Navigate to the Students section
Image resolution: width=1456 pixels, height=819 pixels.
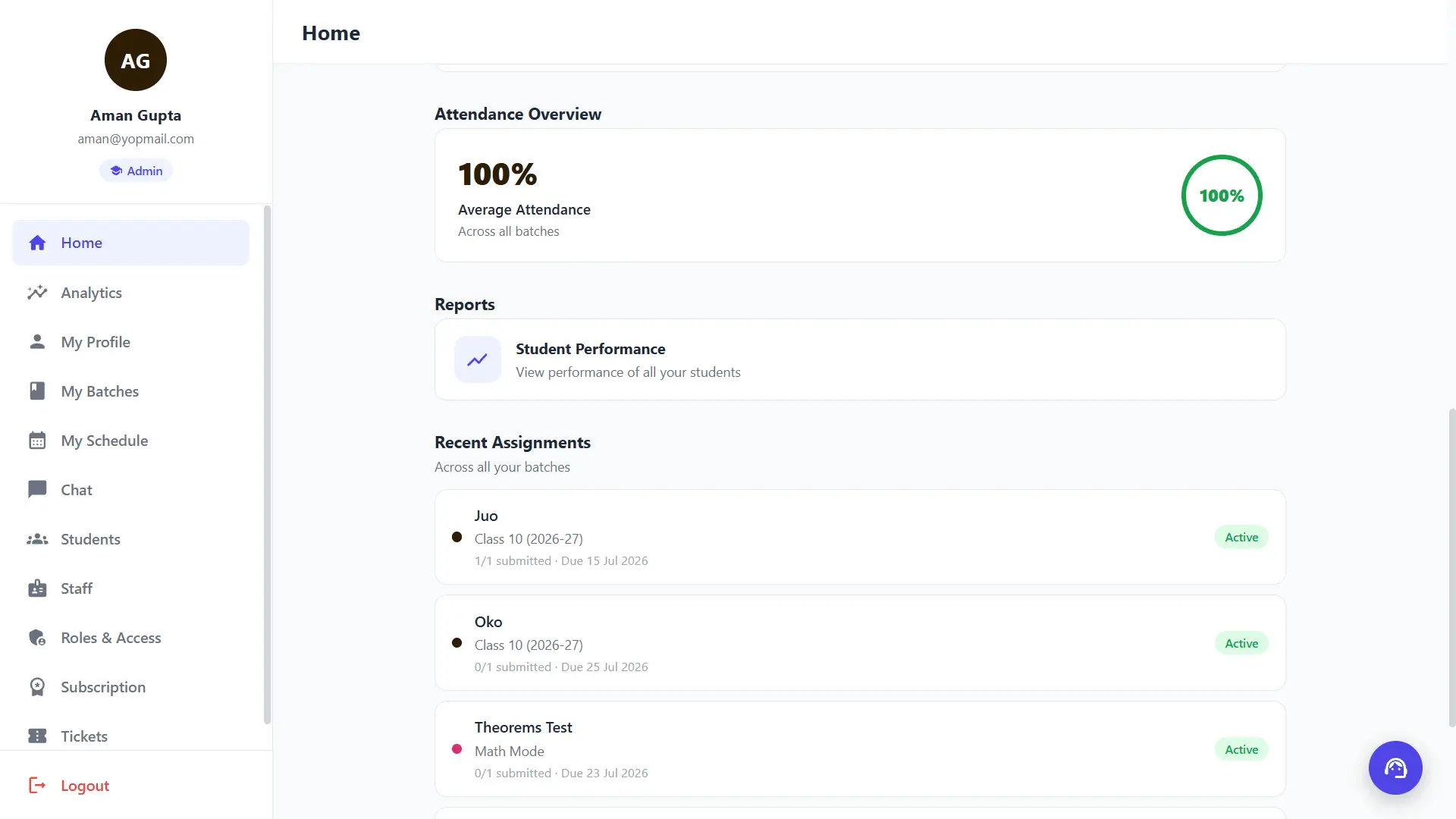pos(130,539)
